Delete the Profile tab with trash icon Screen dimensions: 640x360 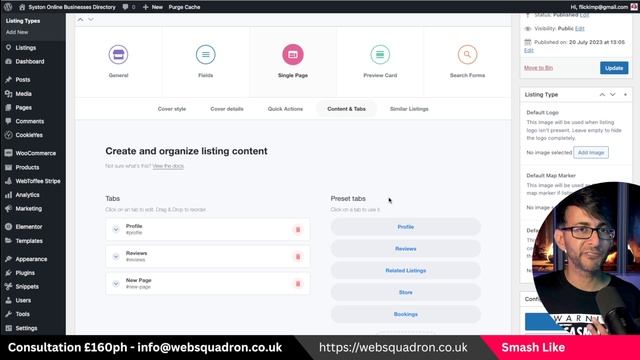(x=298, y=229)
